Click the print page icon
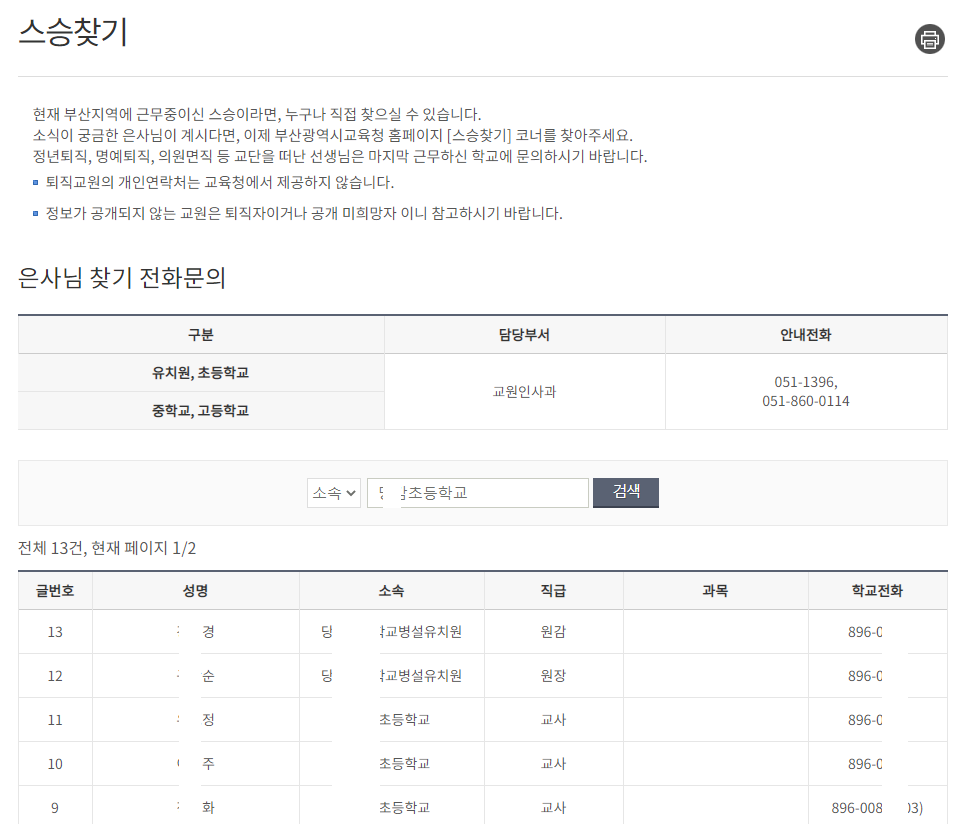This screenshot has width=974, height=824. tap(929, 39)
